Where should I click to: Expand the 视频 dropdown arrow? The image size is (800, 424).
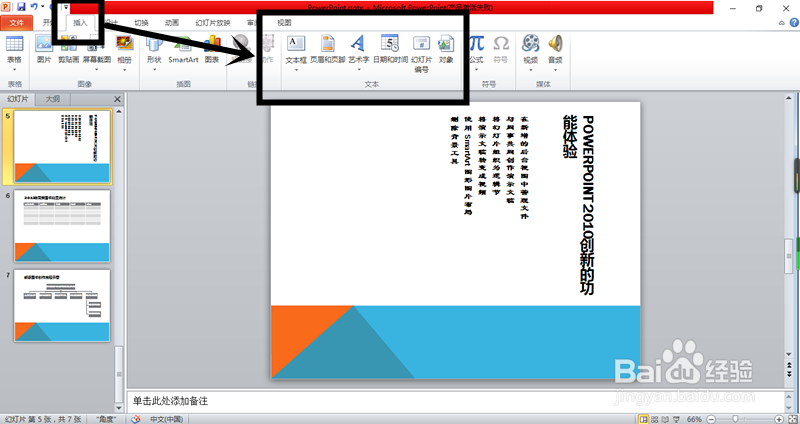[x=531, y=69]
